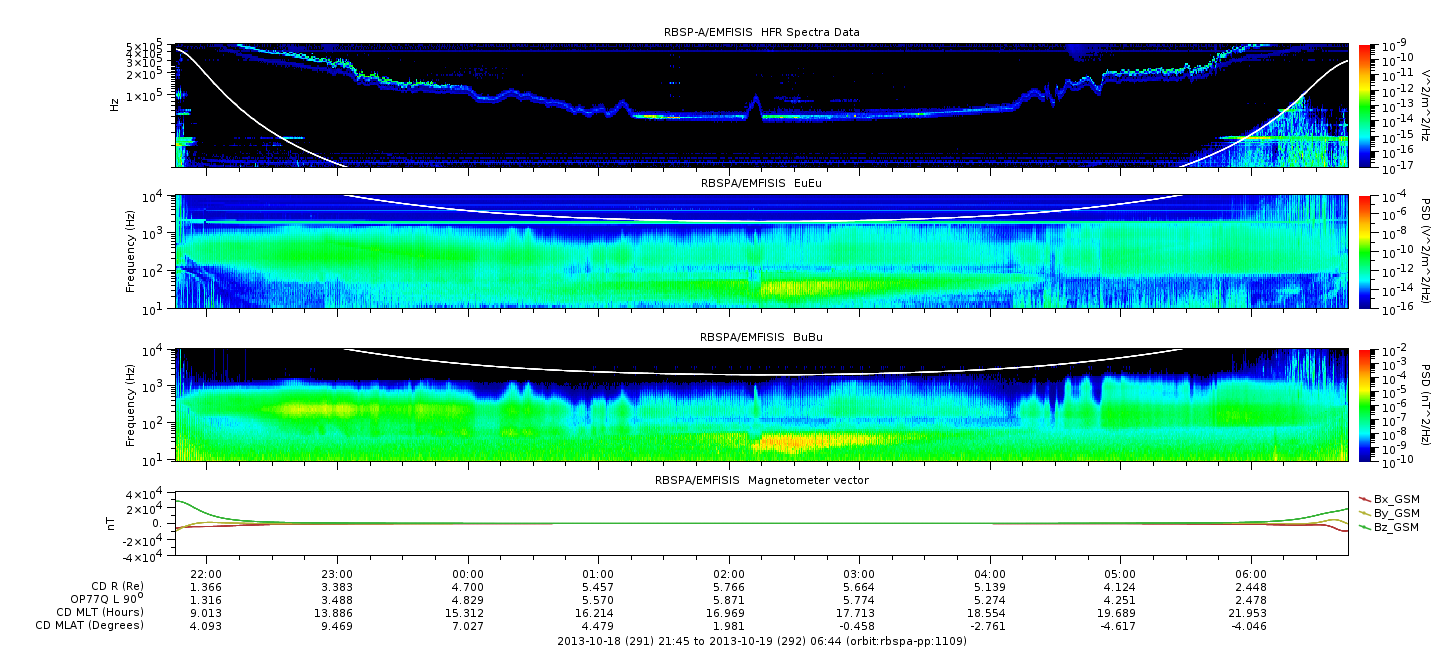The image size is (1447, 658).
Task: Click the By_GSM legend entry
Action: pos(1396,513)
